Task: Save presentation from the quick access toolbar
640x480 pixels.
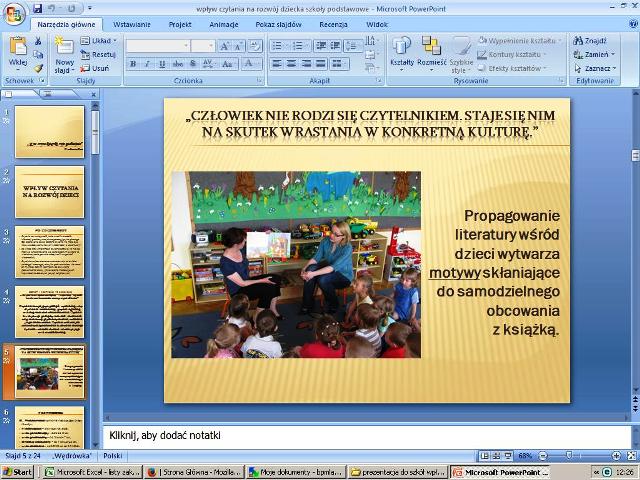Action: (38, 8)
